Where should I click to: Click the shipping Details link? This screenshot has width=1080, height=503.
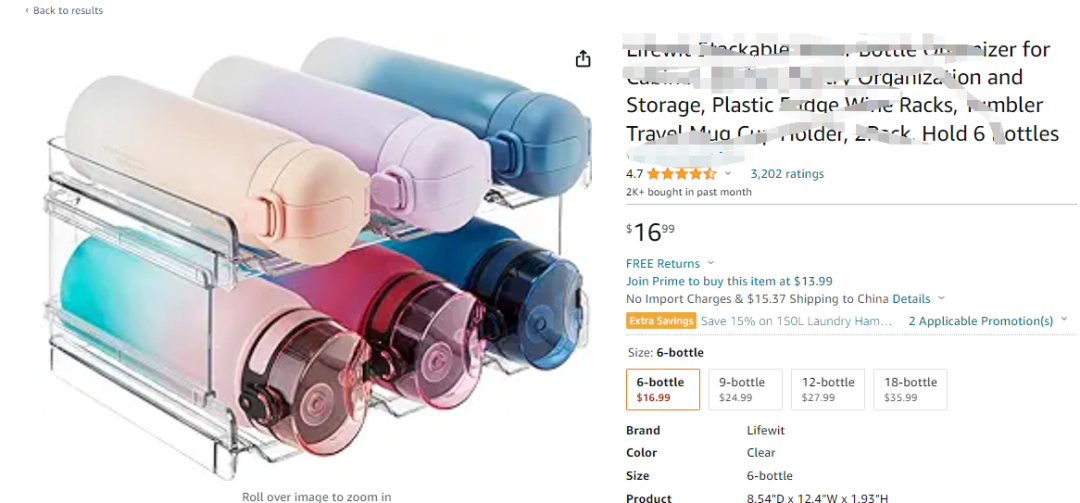coord(911,299)
